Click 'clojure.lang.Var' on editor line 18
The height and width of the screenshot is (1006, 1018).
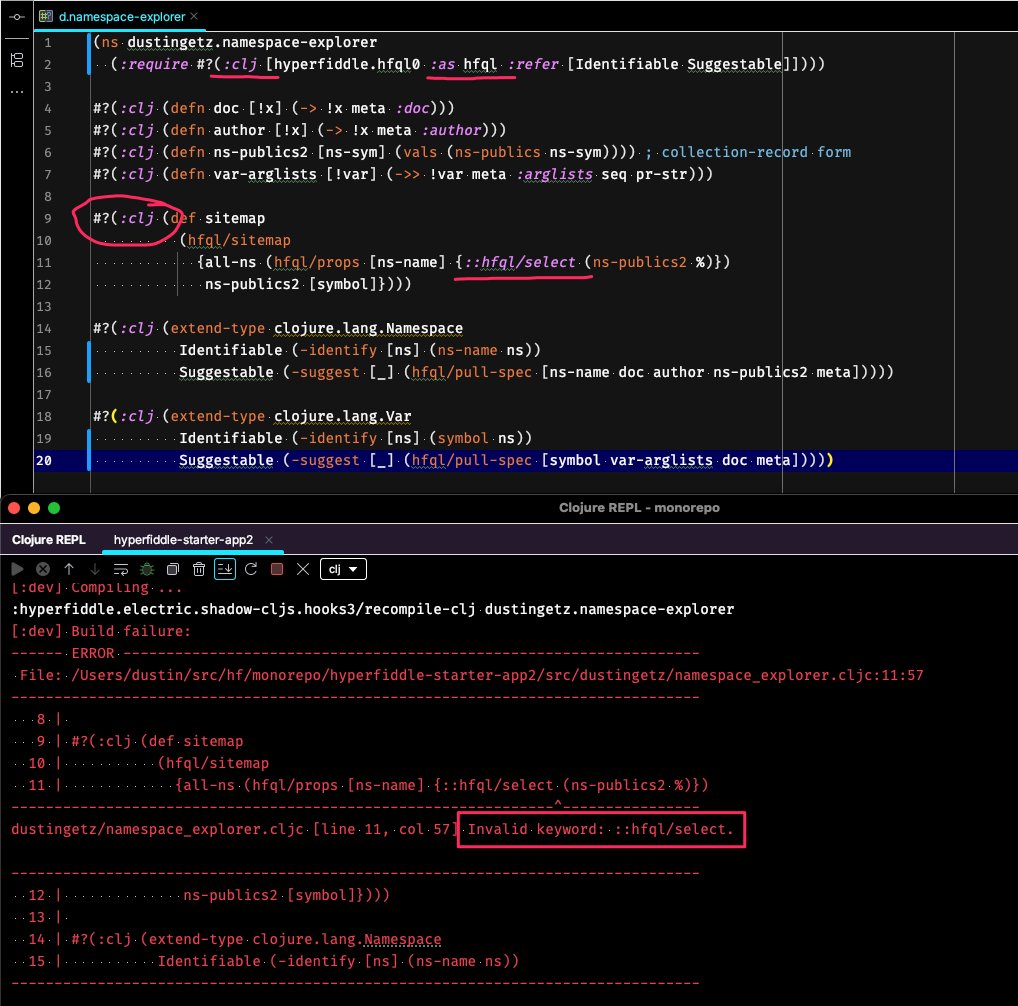point(342,416)
